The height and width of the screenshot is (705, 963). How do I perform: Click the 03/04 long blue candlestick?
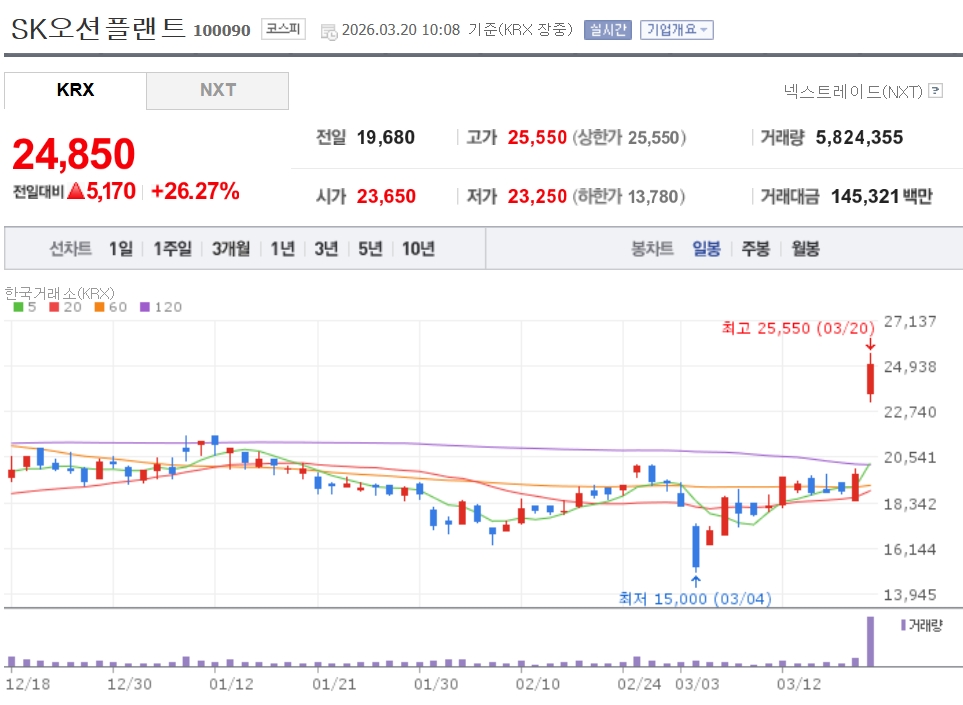696,546
